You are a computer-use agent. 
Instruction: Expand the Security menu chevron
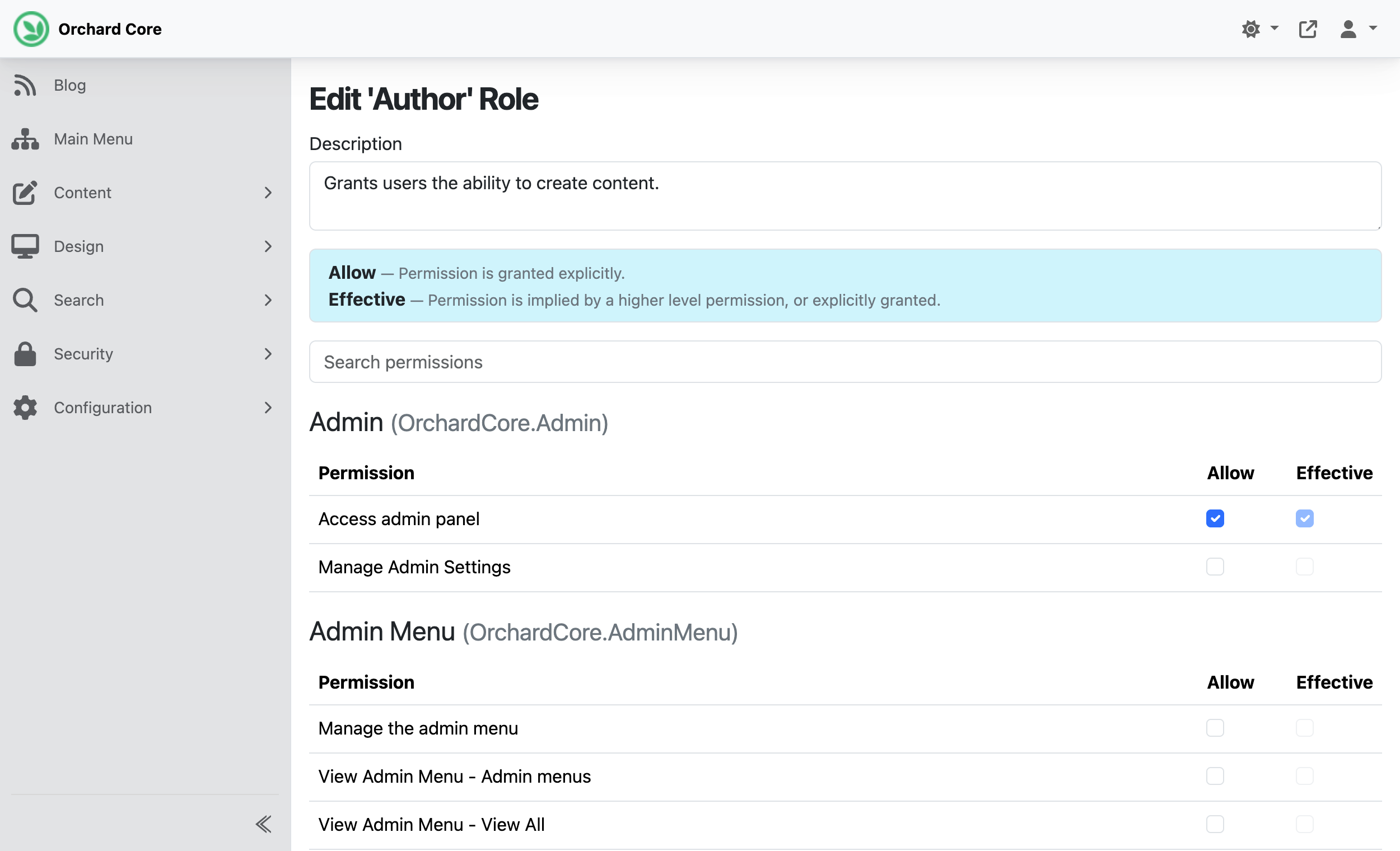click(268, 354)
